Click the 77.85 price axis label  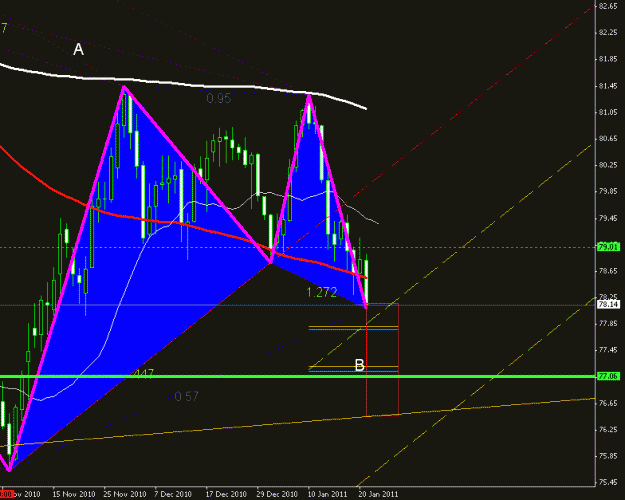608,323
